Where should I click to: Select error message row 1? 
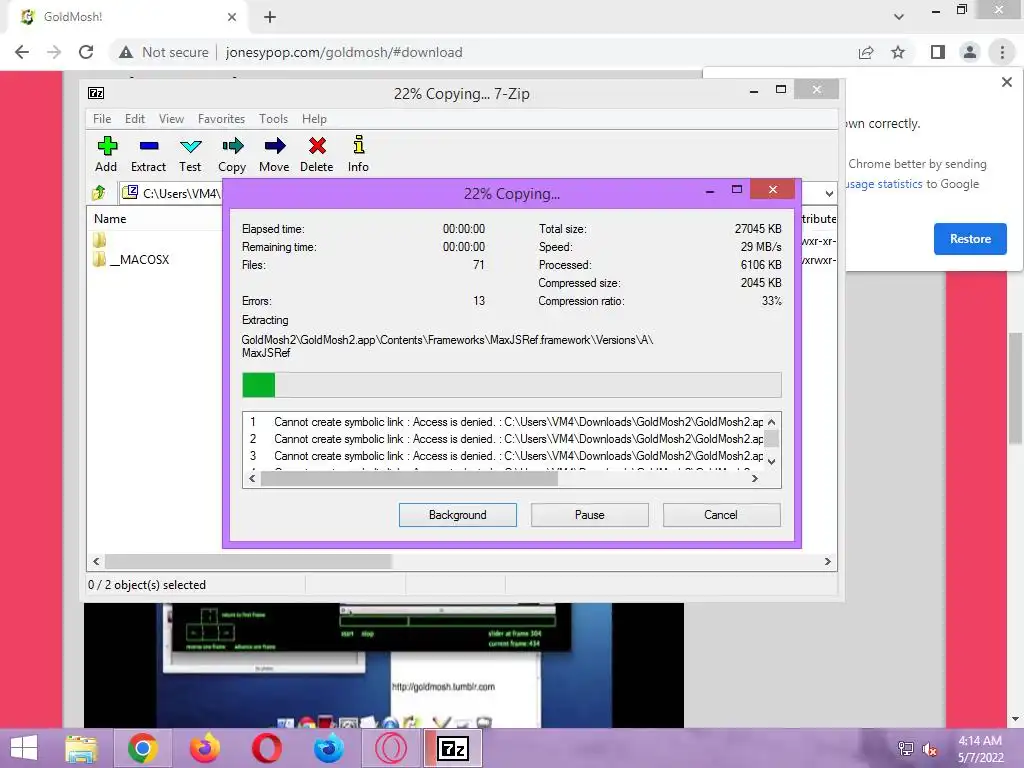(x=502, y=422)
